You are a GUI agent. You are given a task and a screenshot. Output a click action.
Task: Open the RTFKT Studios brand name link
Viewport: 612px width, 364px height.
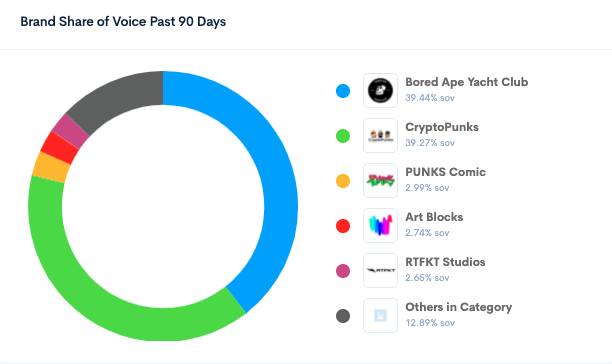445,262
